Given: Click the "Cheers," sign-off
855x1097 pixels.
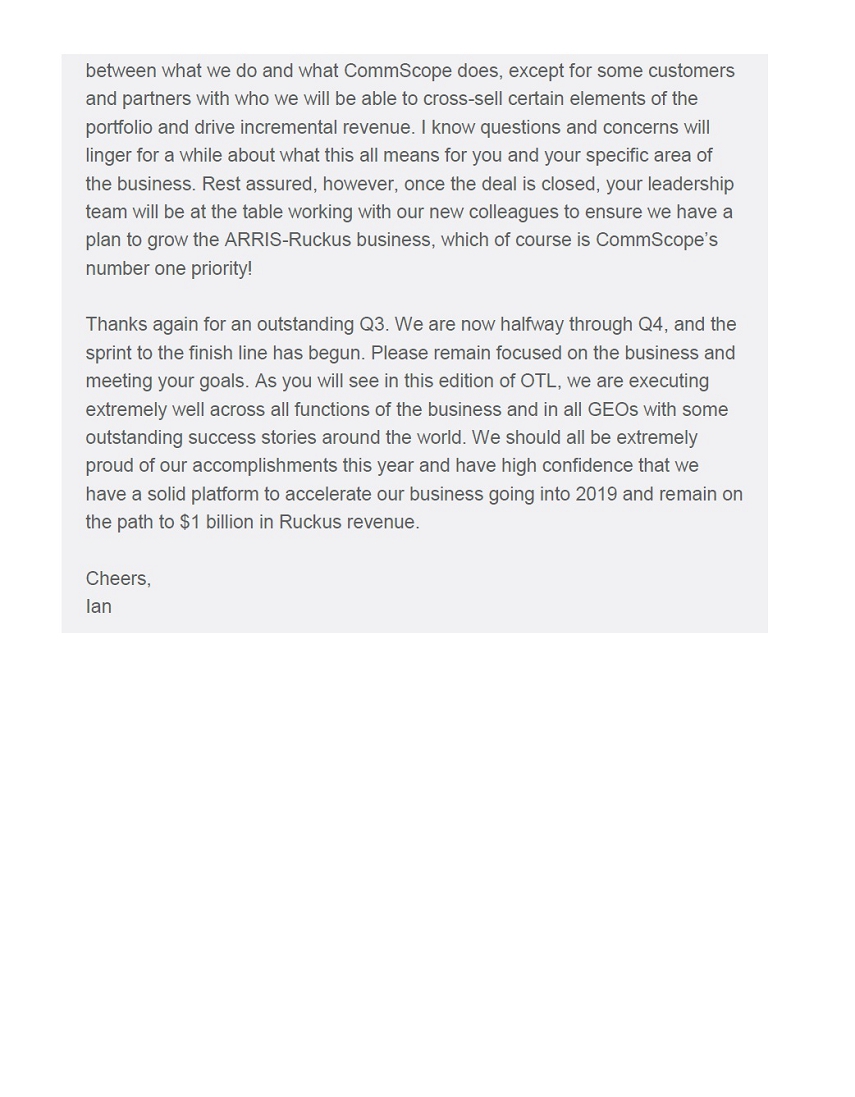Looking at the screenshot, I should pos(118,578).
